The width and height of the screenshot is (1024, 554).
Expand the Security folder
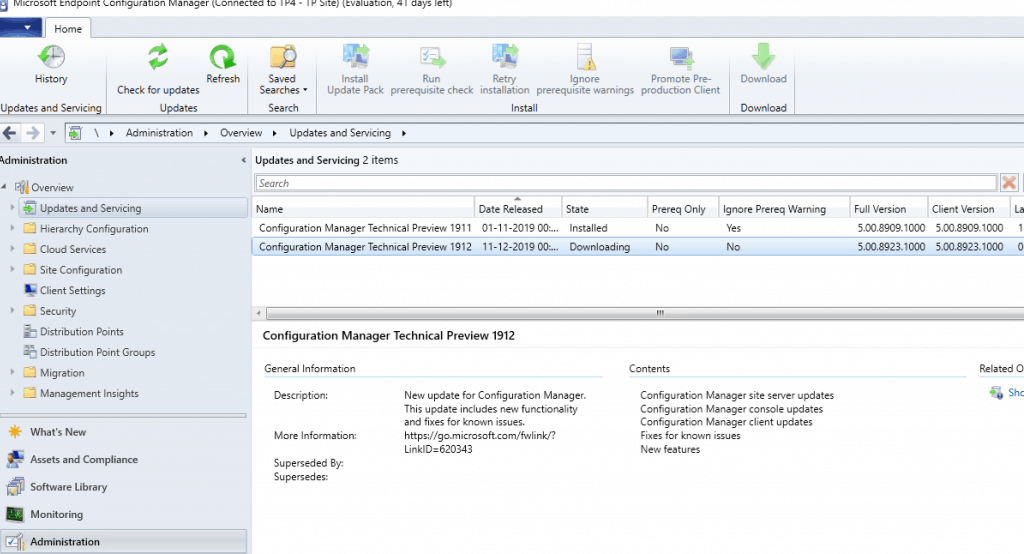click(12, 310)
